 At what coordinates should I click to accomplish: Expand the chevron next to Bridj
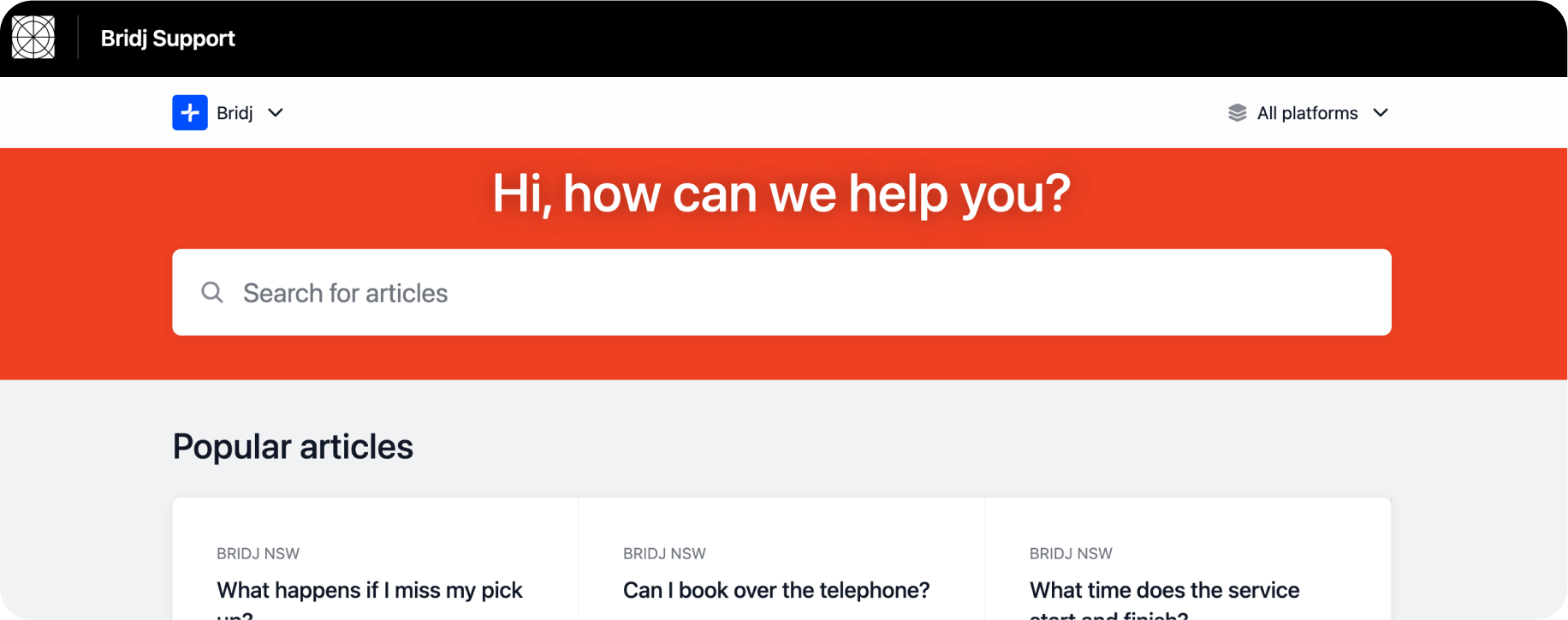tap(276, 113)
